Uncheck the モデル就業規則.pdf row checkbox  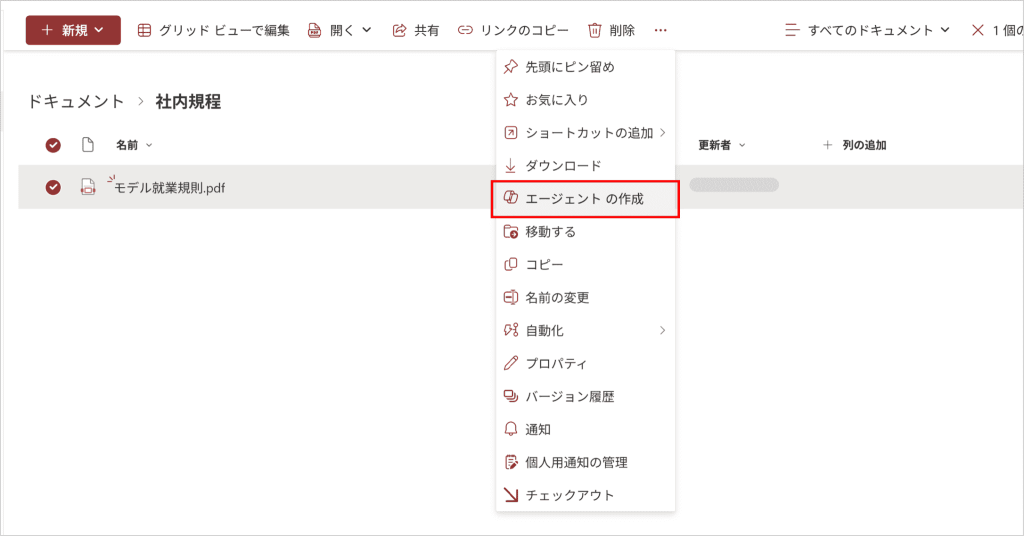point(53,187)
